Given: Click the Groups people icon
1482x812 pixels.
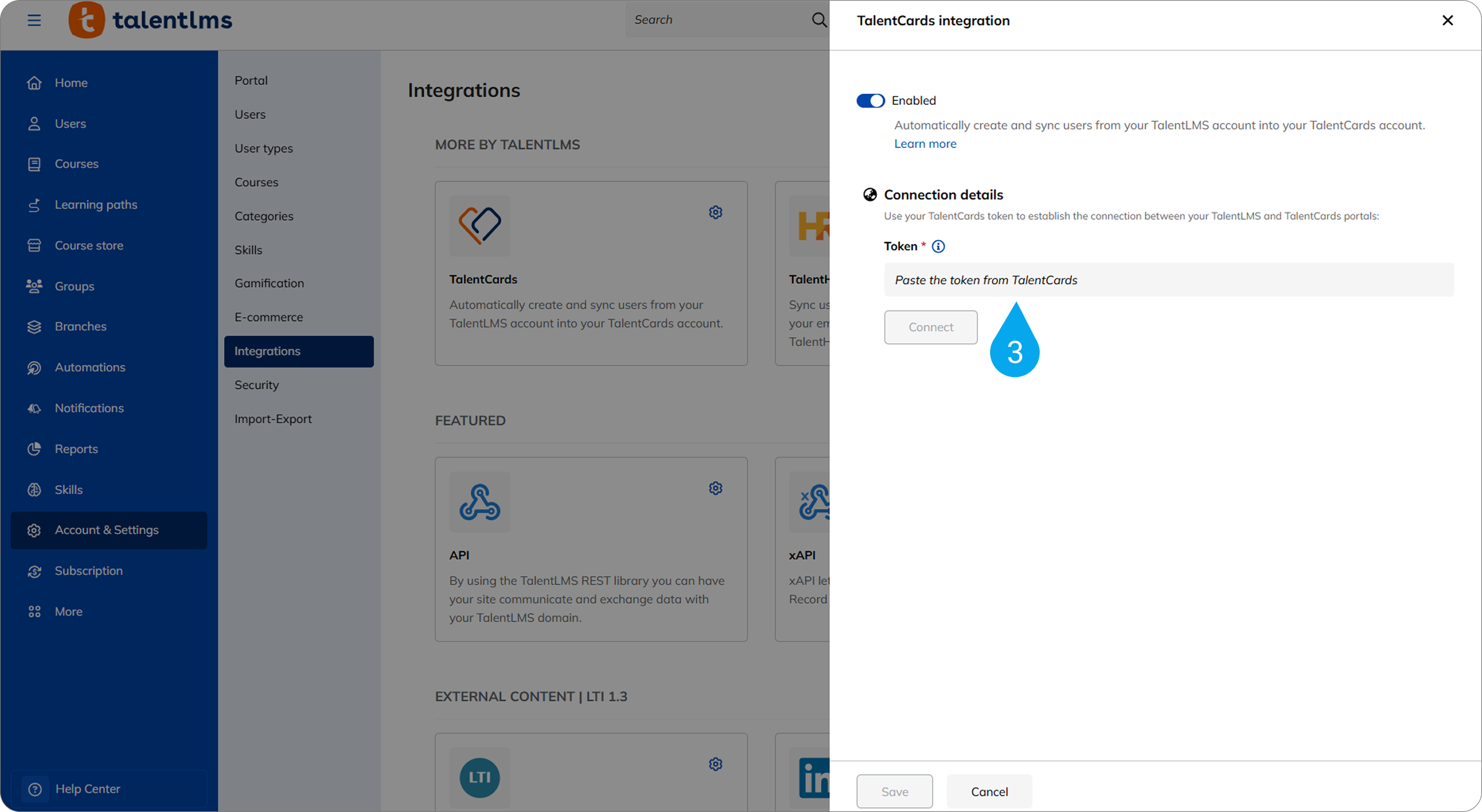Looking at the screenshot, I should 34,286.
